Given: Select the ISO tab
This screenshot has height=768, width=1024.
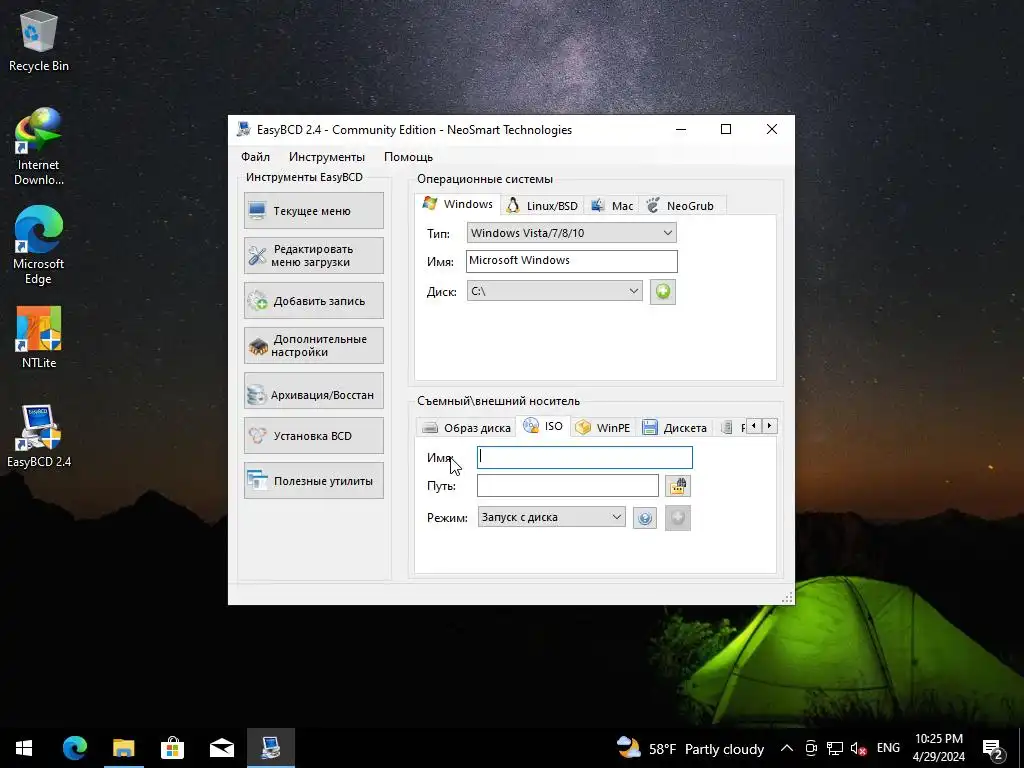Looking at the screenshot, I should coord(543,426).
